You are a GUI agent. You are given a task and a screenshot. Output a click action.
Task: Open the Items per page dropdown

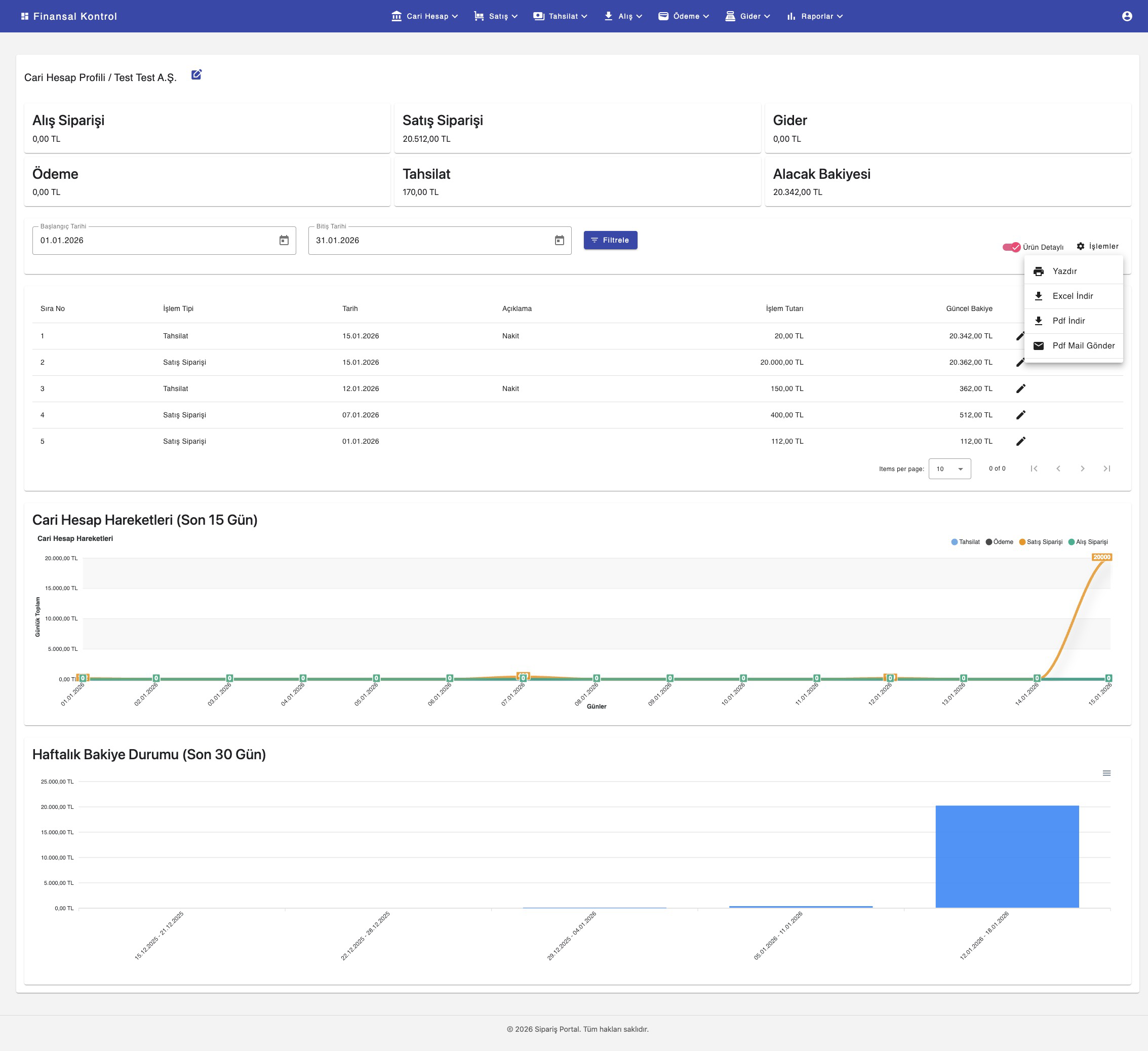(949, 469)
